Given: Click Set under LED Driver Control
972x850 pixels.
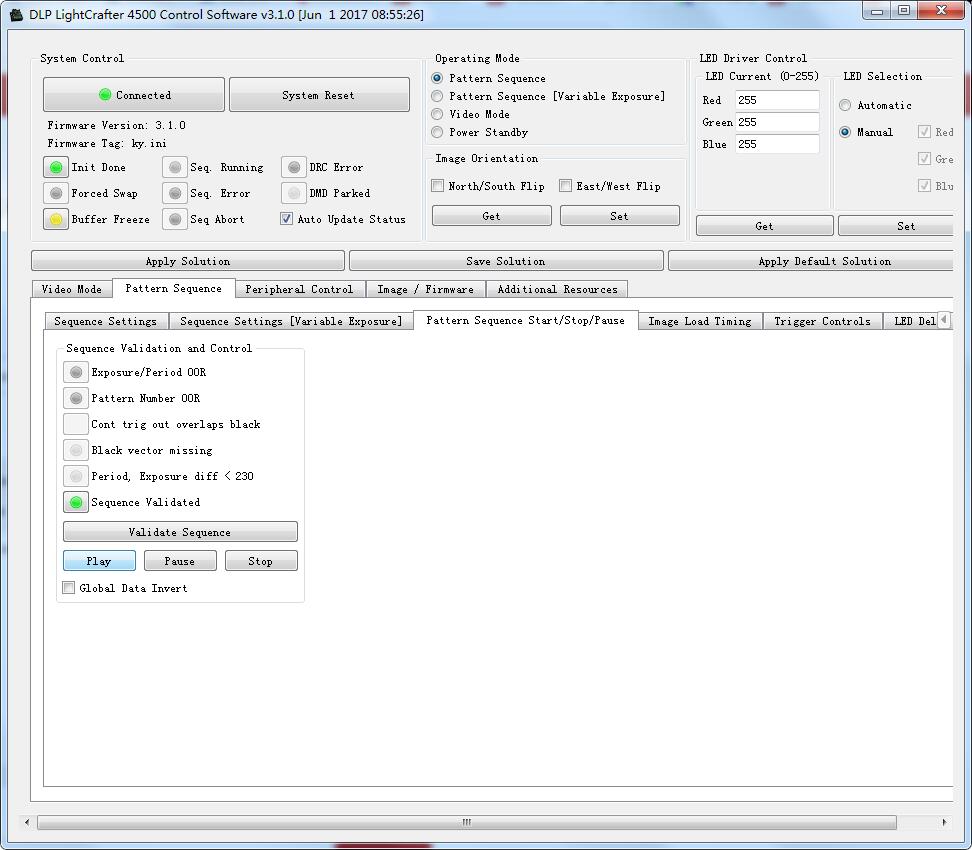Looking at the screenshot, I should coord(896,226).
